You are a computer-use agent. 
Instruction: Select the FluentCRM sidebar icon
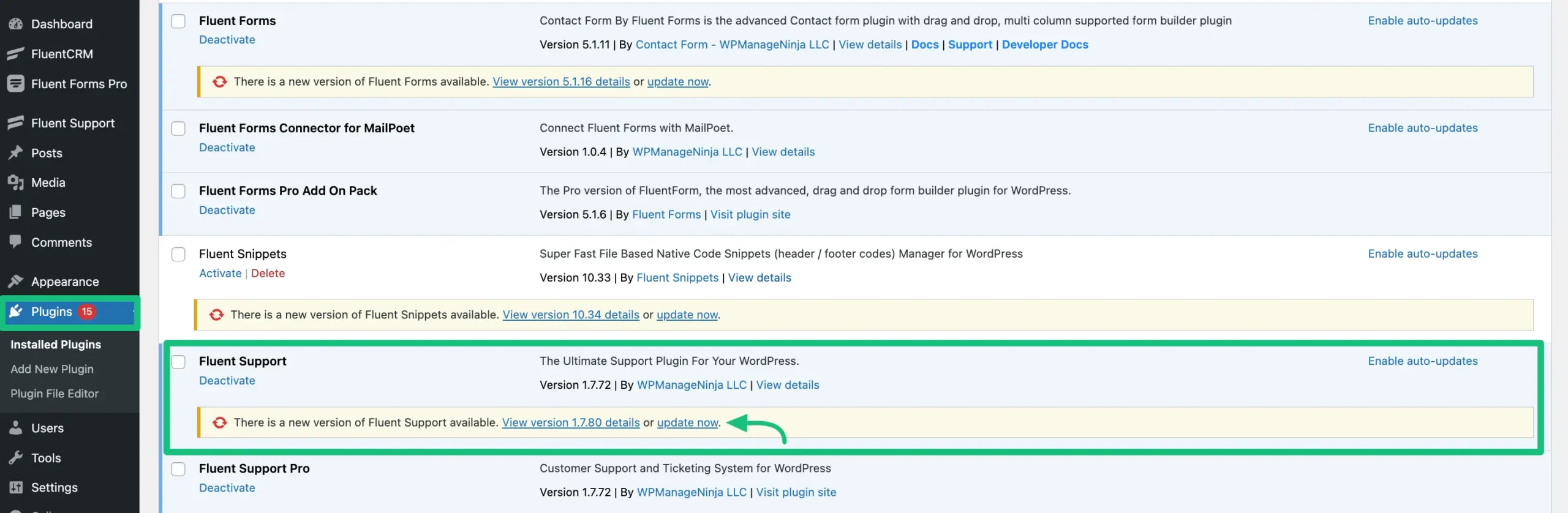17,54
